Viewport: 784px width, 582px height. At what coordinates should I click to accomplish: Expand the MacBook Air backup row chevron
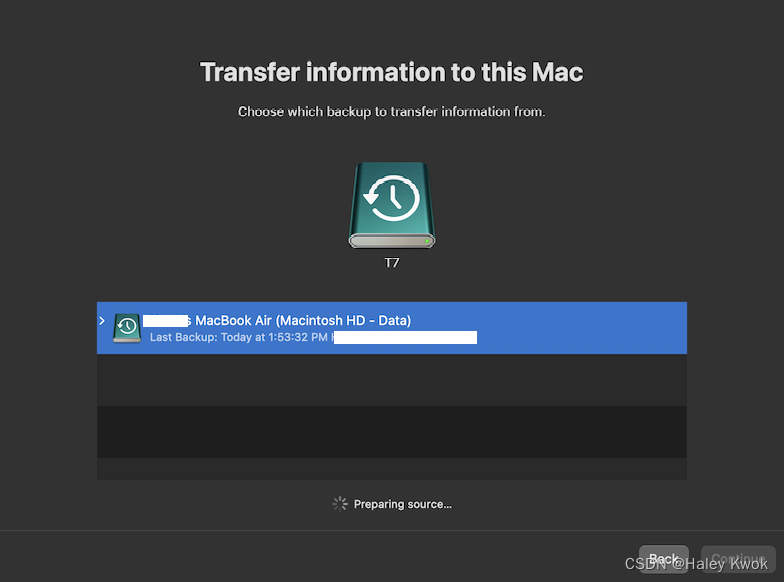(102, 320)
